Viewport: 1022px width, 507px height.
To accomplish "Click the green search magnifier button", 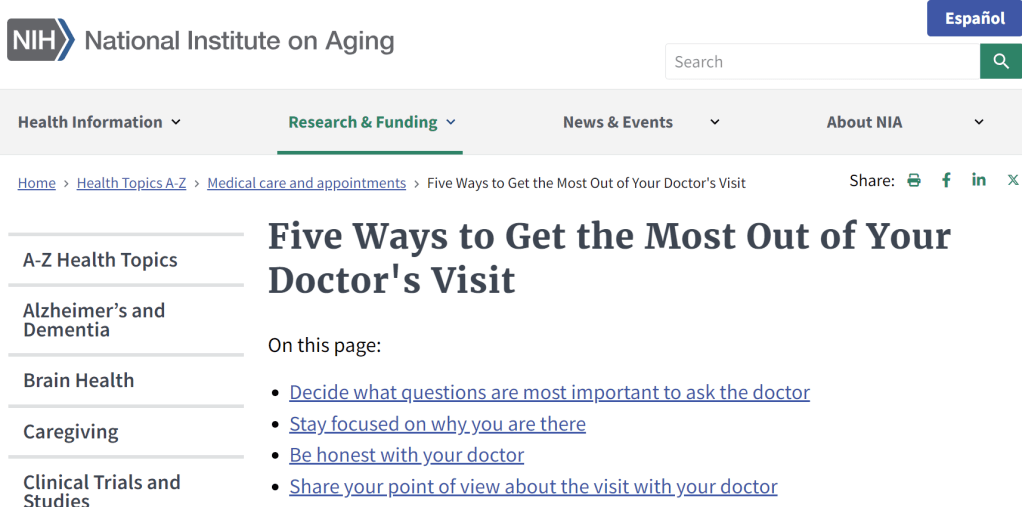I will (1000, 62).
